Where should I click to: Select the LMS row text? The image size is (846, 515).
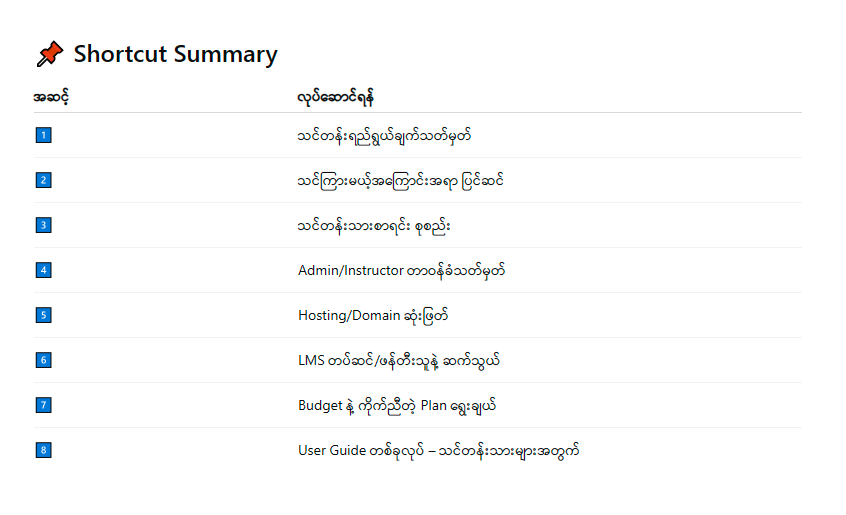399,360
